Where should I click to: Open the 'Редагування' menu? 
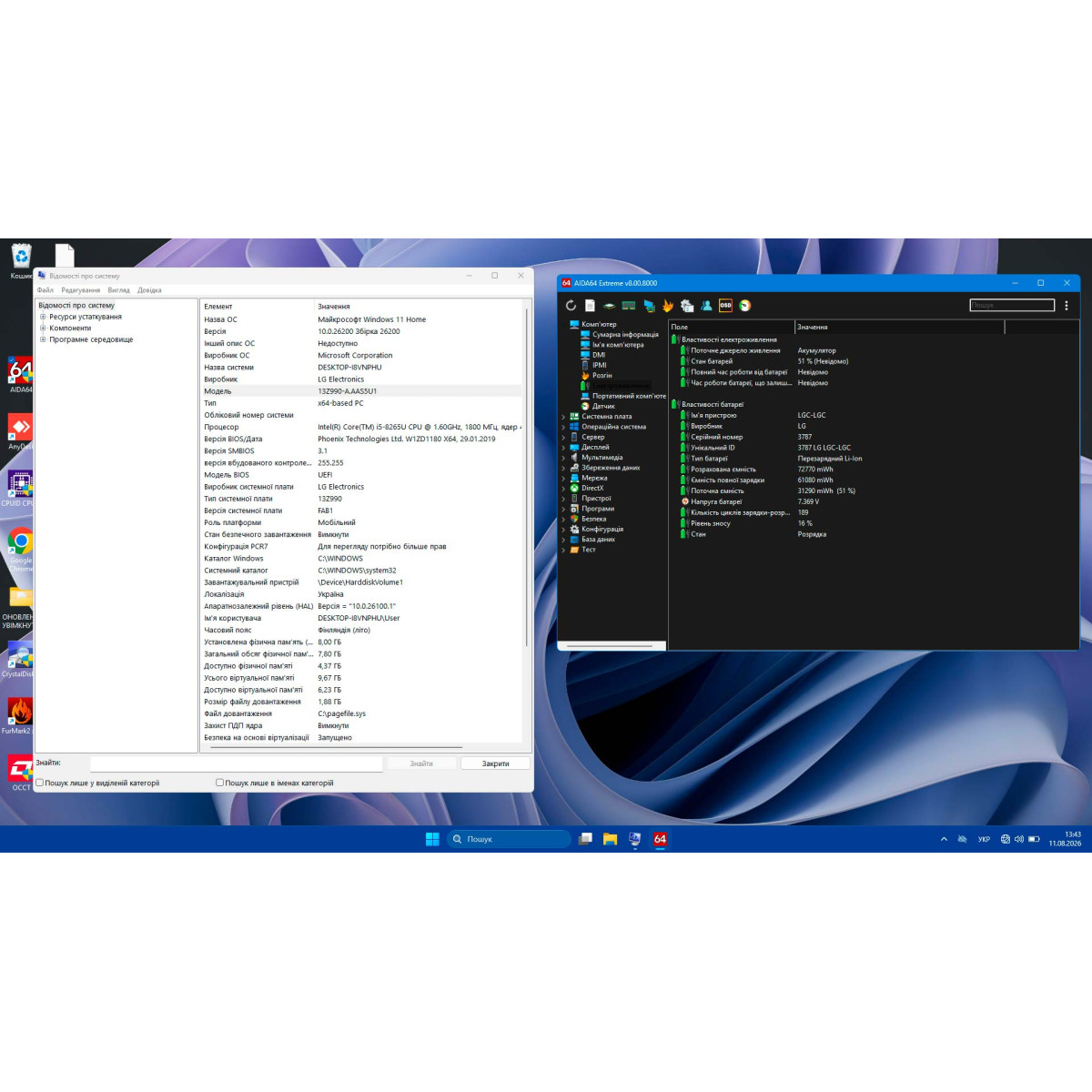[x=81, y=290]
